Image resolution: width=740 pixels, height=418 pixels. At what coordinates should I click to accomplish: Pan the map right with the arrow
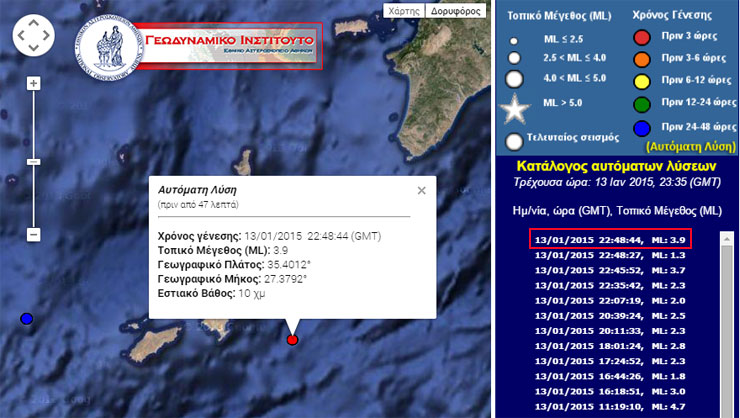(x=47, y=37)
